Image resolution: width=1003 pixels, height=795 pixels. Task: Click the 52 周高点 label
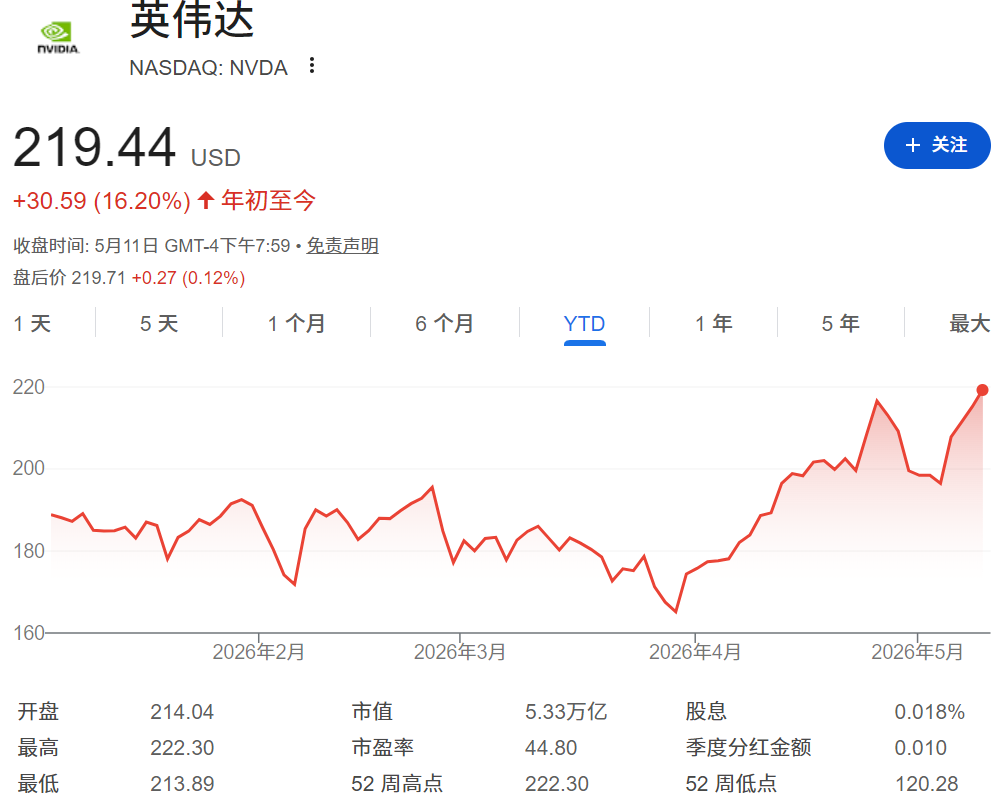[397, 783]
